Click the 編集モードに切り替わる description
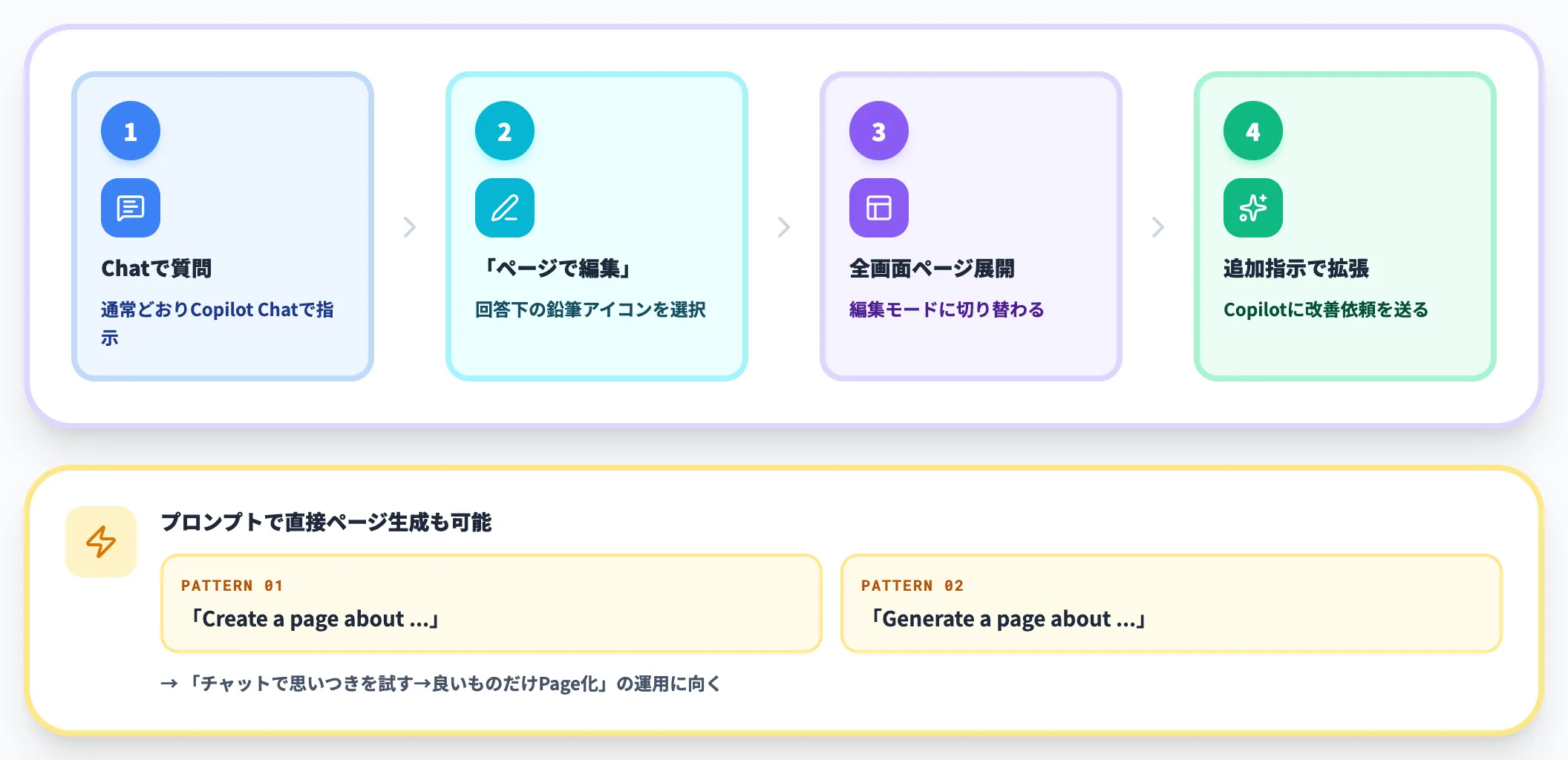Viewport: 1568px width, 760px height. (947, 309)
